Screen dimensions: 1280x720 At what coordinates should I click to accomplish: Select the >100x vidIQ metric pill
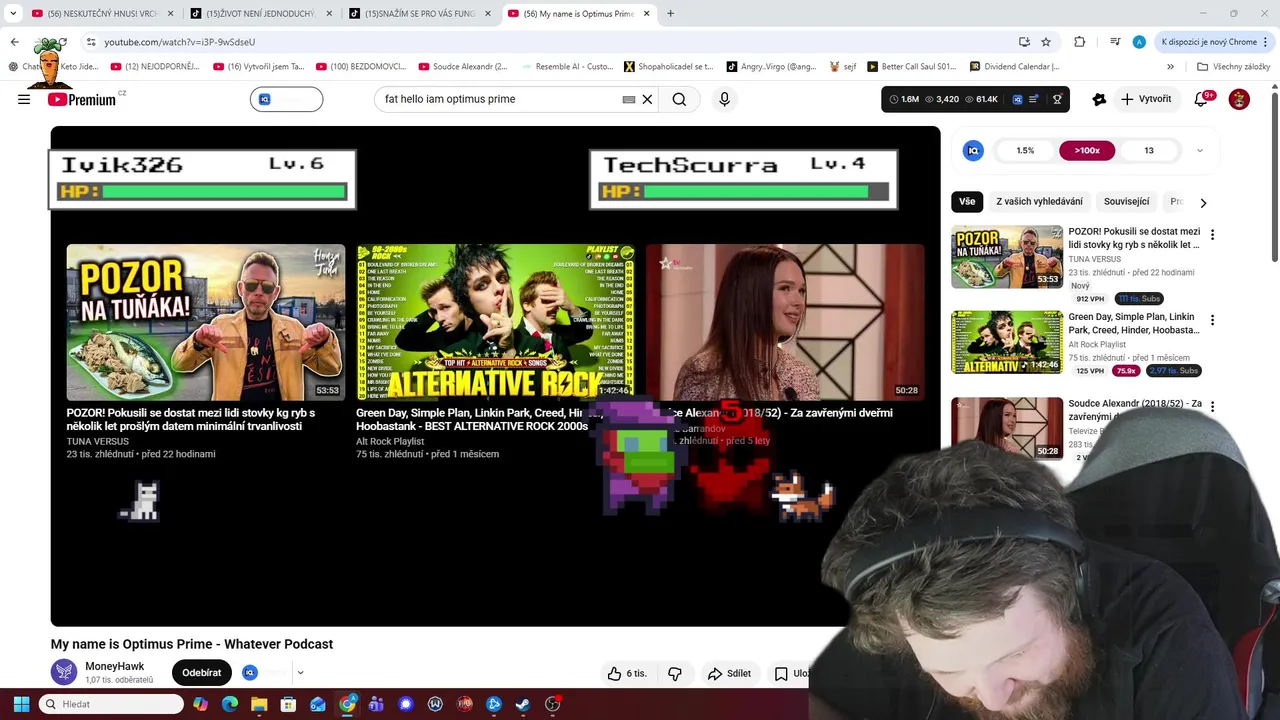1087,151
